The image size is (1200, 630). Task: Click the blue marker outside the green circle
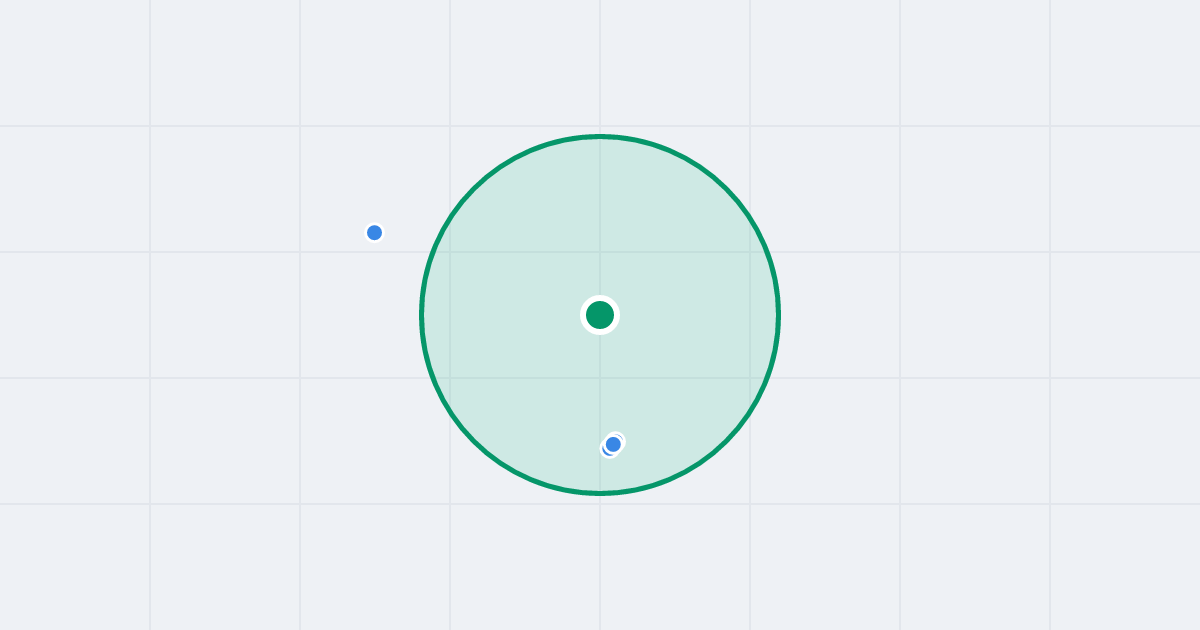click(x=375, y=233)
